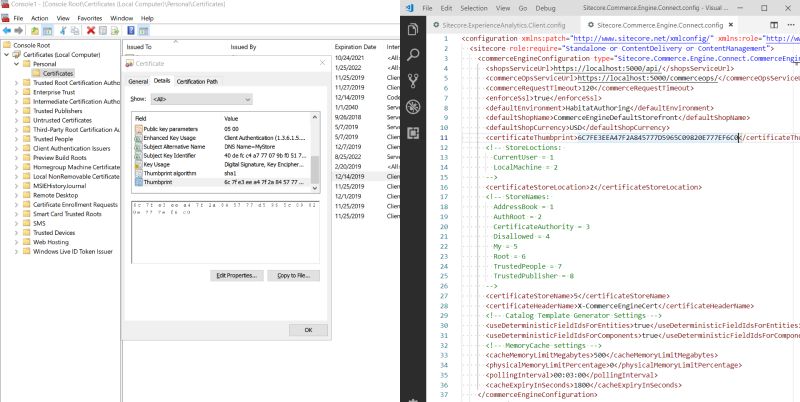Select Smart Card Trusted Roots folder

67,214
